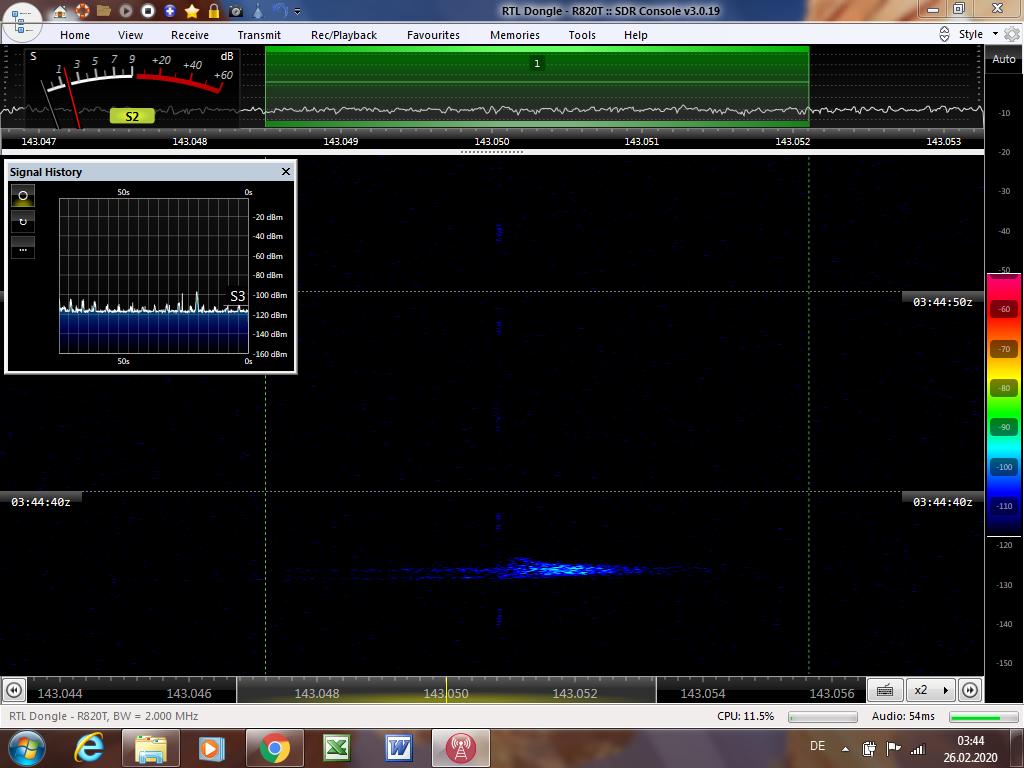The height and width of the screenshot is (768, 1024).
Task: Click the -100 dBm scale label
Action: (x=270, y=295)
